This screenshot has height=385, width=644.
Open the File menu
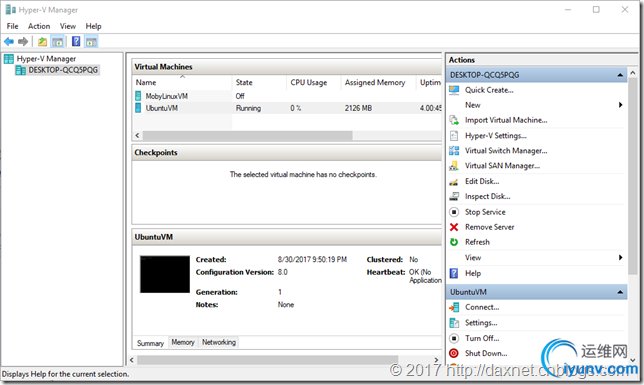tap(12, 26)
